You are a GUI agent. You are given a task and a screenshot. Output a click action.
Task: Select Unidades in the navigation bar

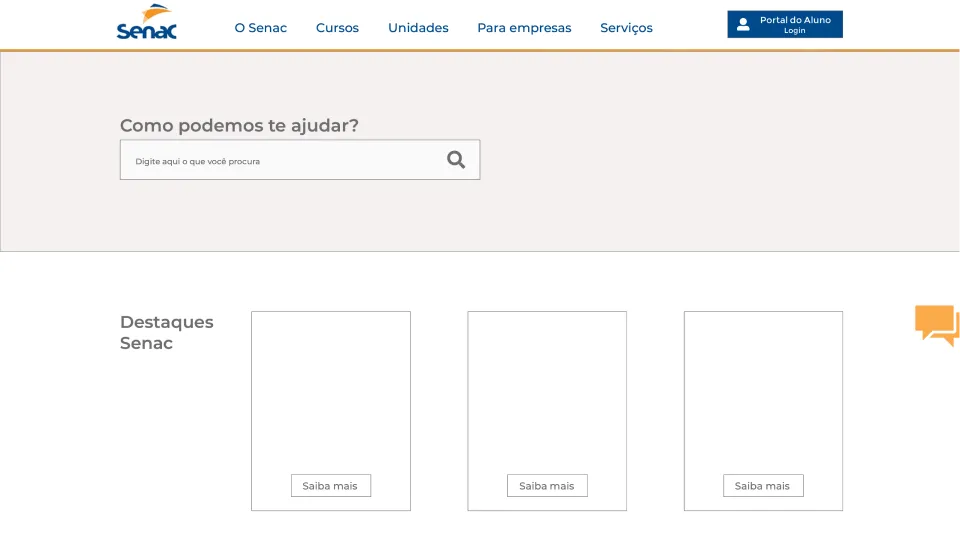[x=418, y=28]
